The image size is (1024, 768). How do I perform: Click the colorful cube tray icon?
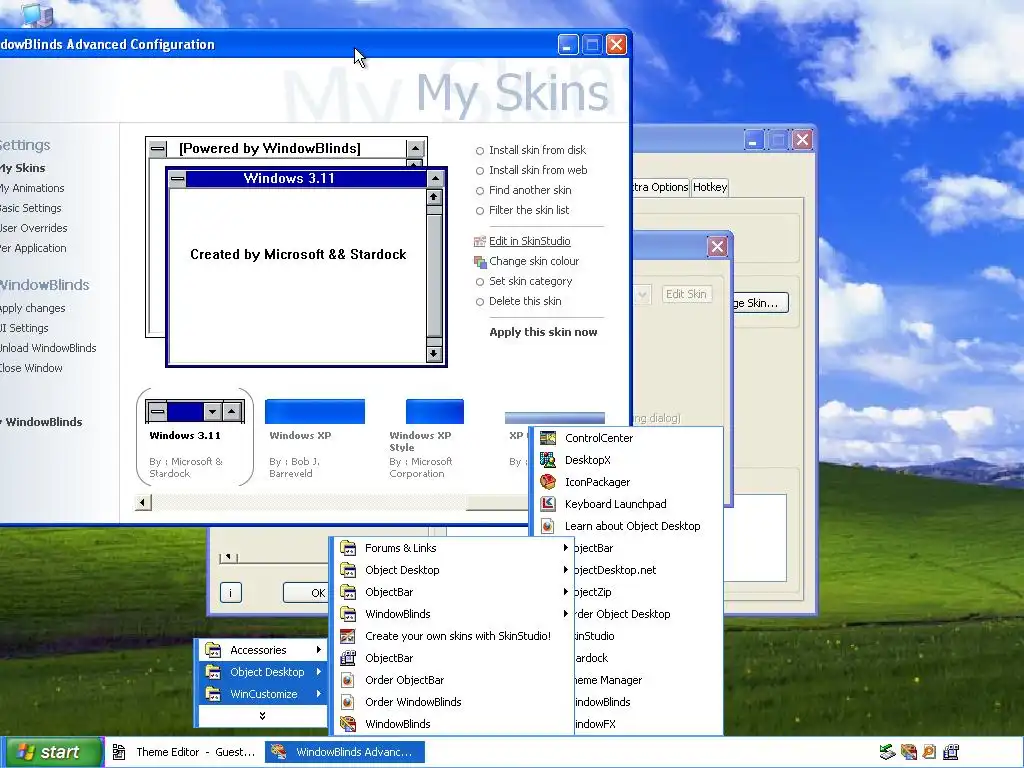[908, 752]
